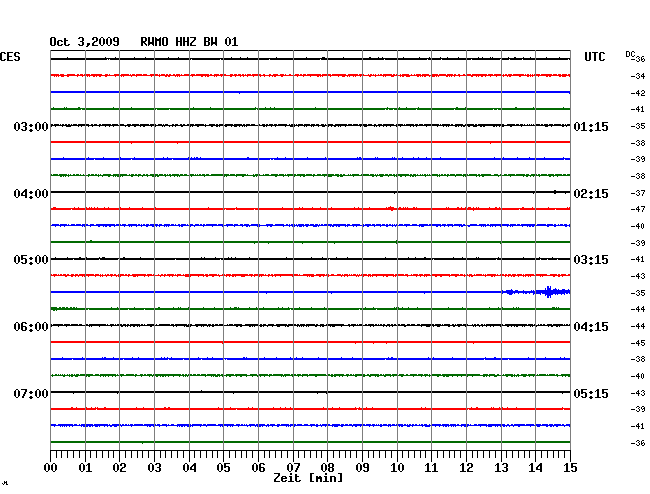The height and width of the screenshot is (494, 650).
Task: Click minute tick label "05"
Action: (223, 468)
